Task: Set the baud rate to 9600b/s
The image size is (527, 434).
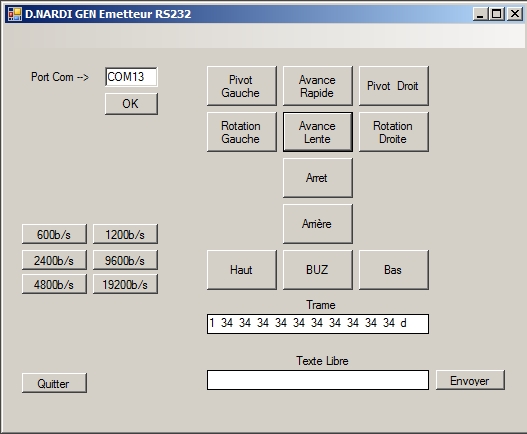Action: pyautogui.click(x=125, y=260)
